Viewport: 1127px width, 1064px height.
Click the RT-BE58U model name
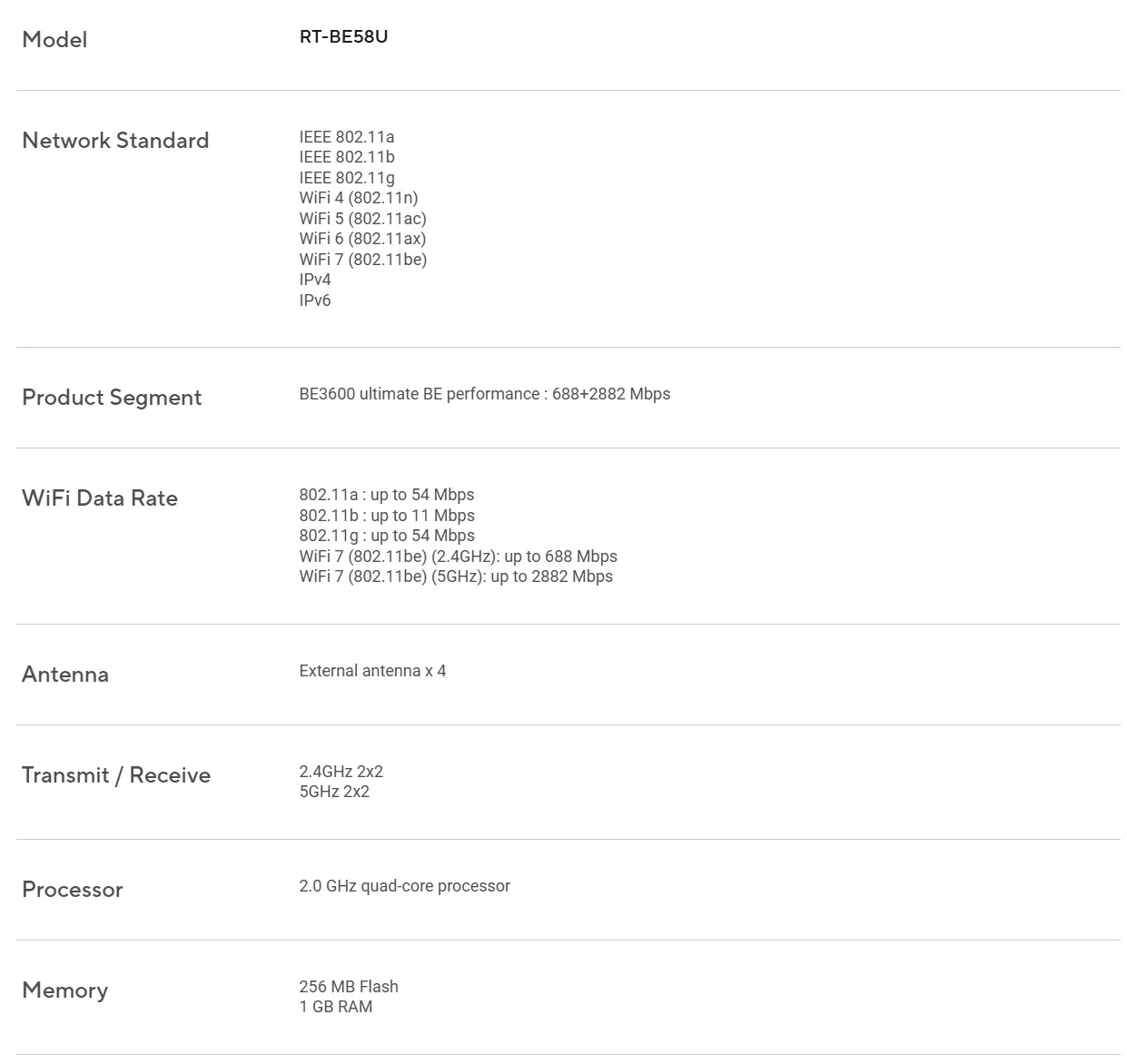click(x=343, y=37)
